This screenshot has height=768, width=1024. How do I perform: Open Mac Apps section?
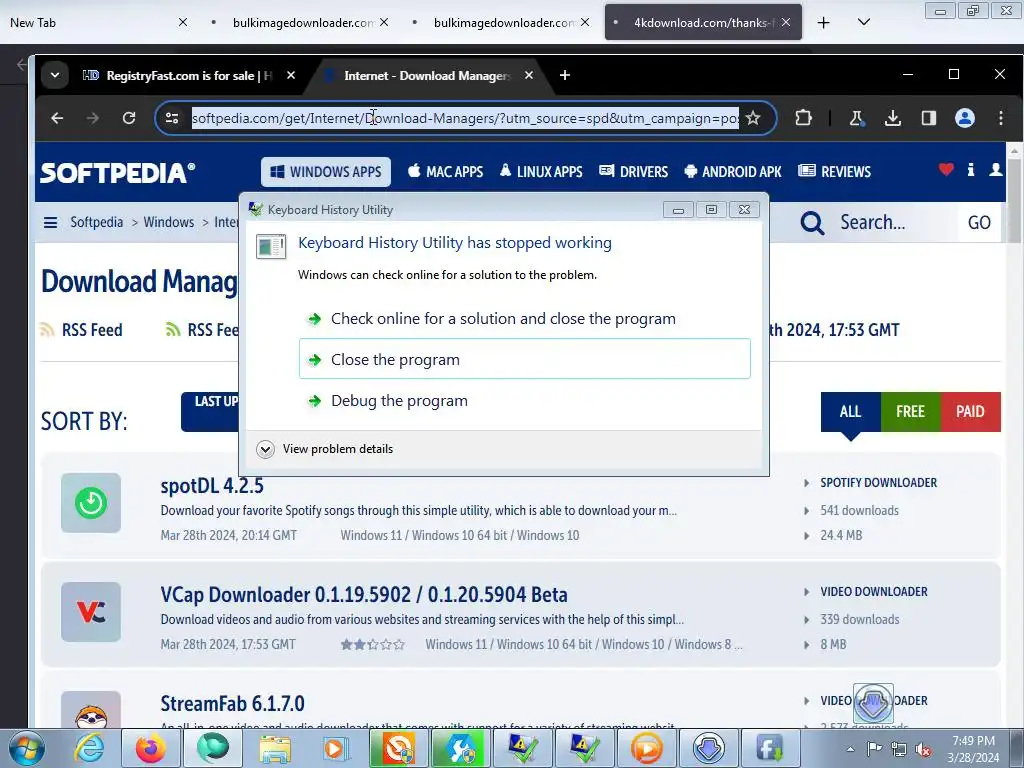445,172
